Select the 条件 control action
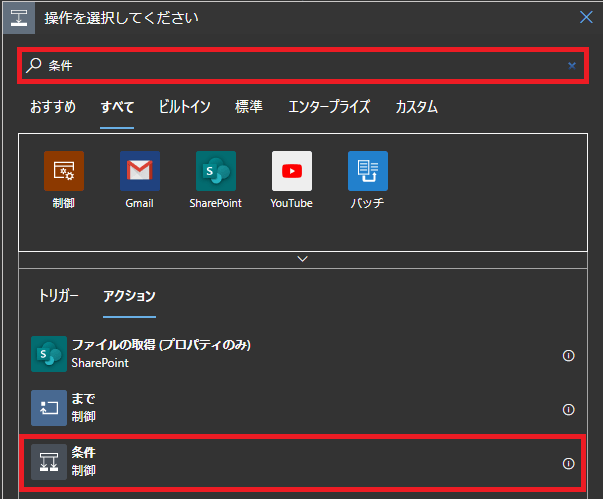The image size is (603, 499). coord(303,462)
